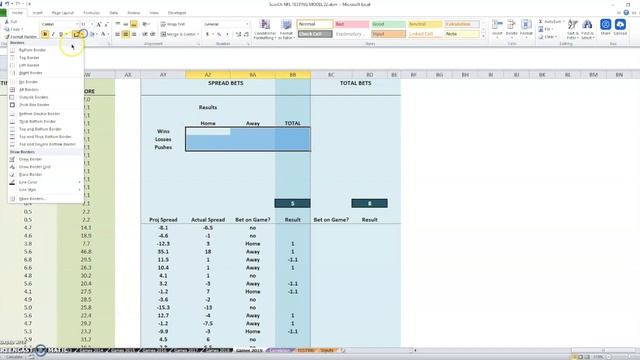Open the font name combo box
Screen dimensions: 640x360
click(x=60, y=24)
